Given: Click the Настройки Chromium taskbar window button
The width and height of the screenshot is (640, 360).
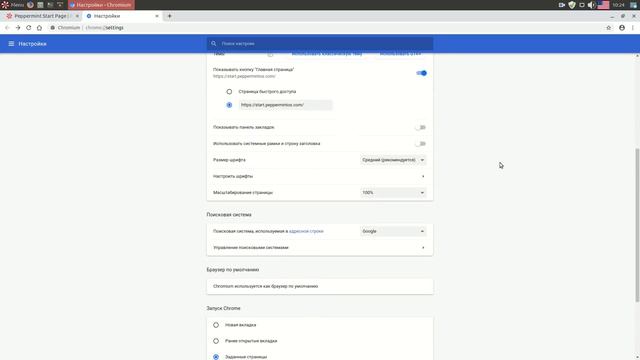Looking at the screenshot, I should (x=101, y=5).
